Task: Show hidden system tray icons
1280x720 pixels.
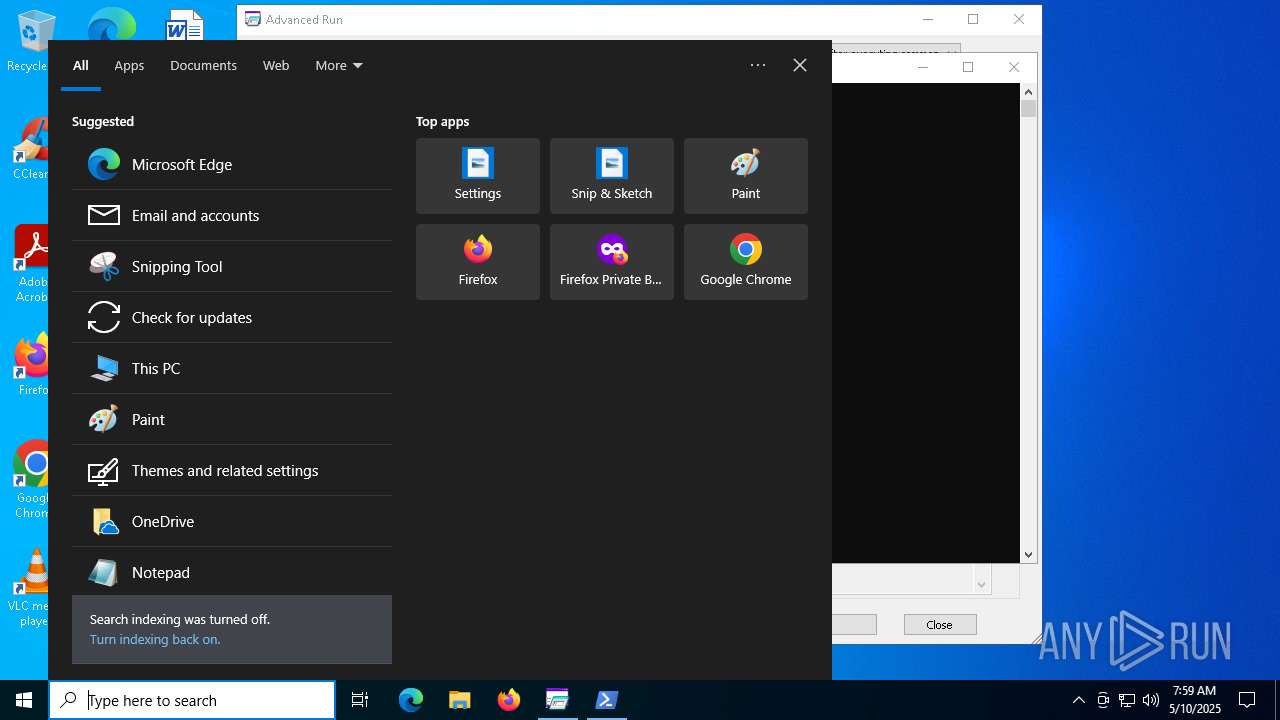Action: [1078, 700]
